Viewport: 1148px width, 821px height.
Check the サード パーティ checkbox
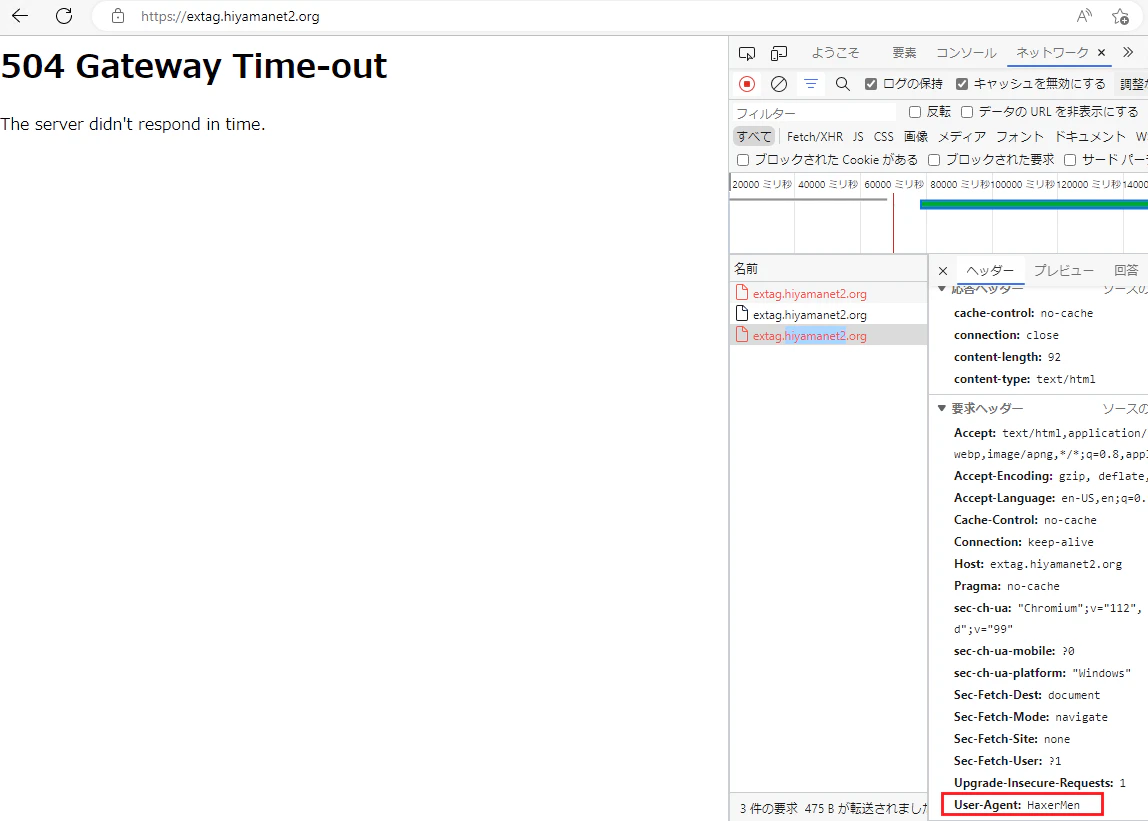tap(1070, 160)
